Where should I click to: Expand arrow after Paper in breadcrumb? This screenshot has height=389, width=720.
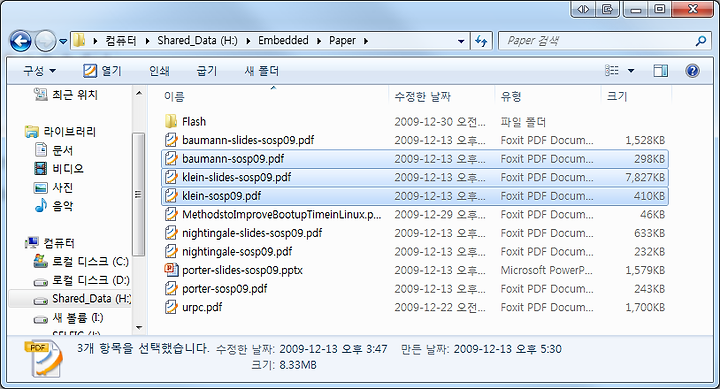(366, 41)
